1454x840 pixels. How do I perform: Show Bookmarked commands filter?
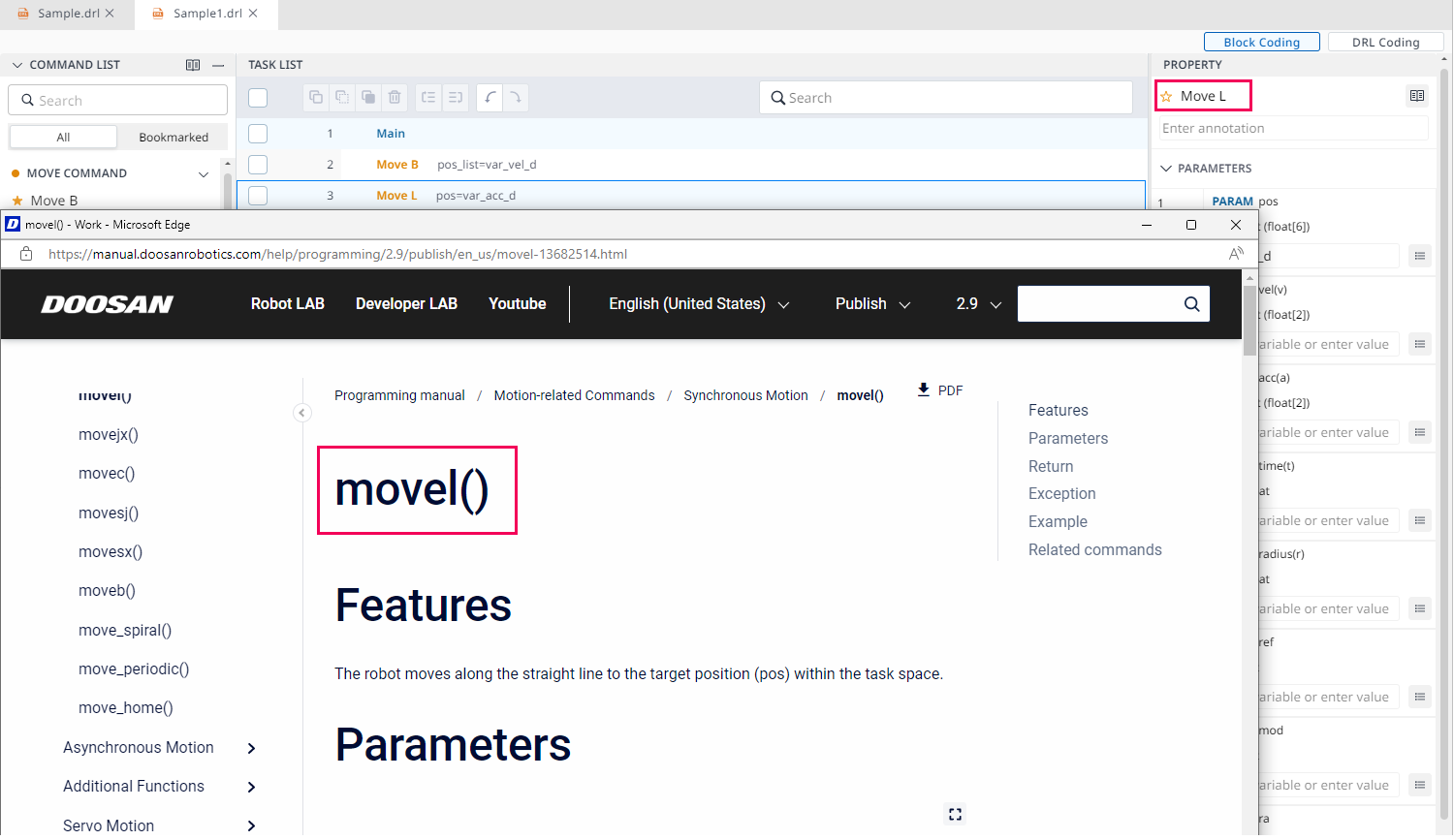(x=174, y=137)
